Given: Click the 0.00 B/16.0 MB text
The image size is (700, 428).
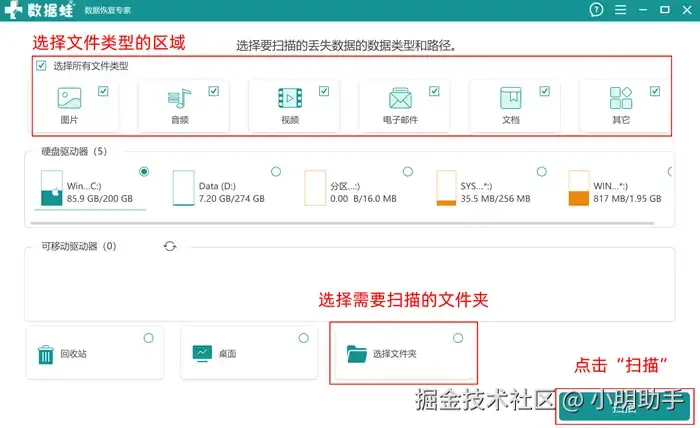Looking at the screenshot, I should [x=363, y=199].
